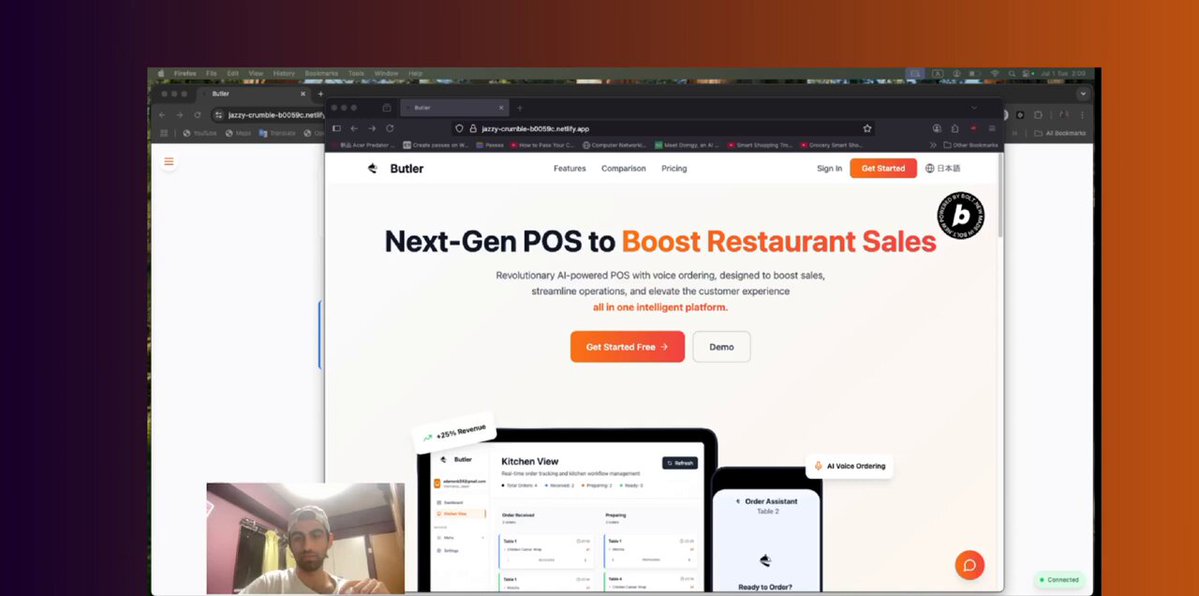Image resolution: width=1199 pixels, height=596 pixels.
Task: Click the Butler logo icon in the site header
Action: click(x=372, y=168)
